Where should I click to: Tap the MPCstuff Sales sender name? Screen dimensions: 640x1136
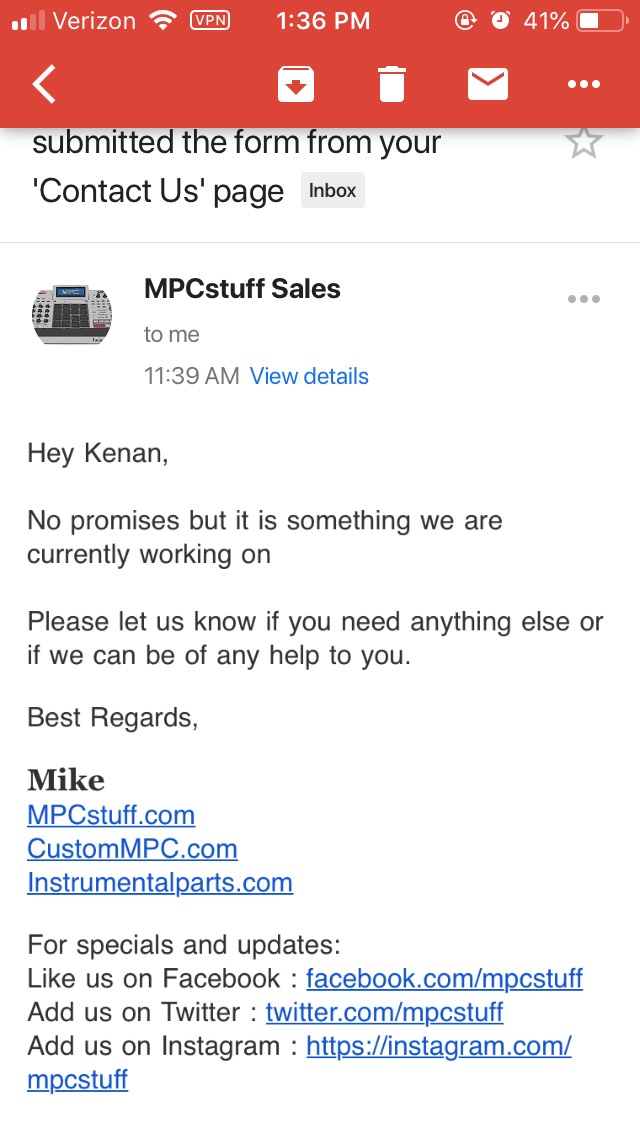point(242,288)
